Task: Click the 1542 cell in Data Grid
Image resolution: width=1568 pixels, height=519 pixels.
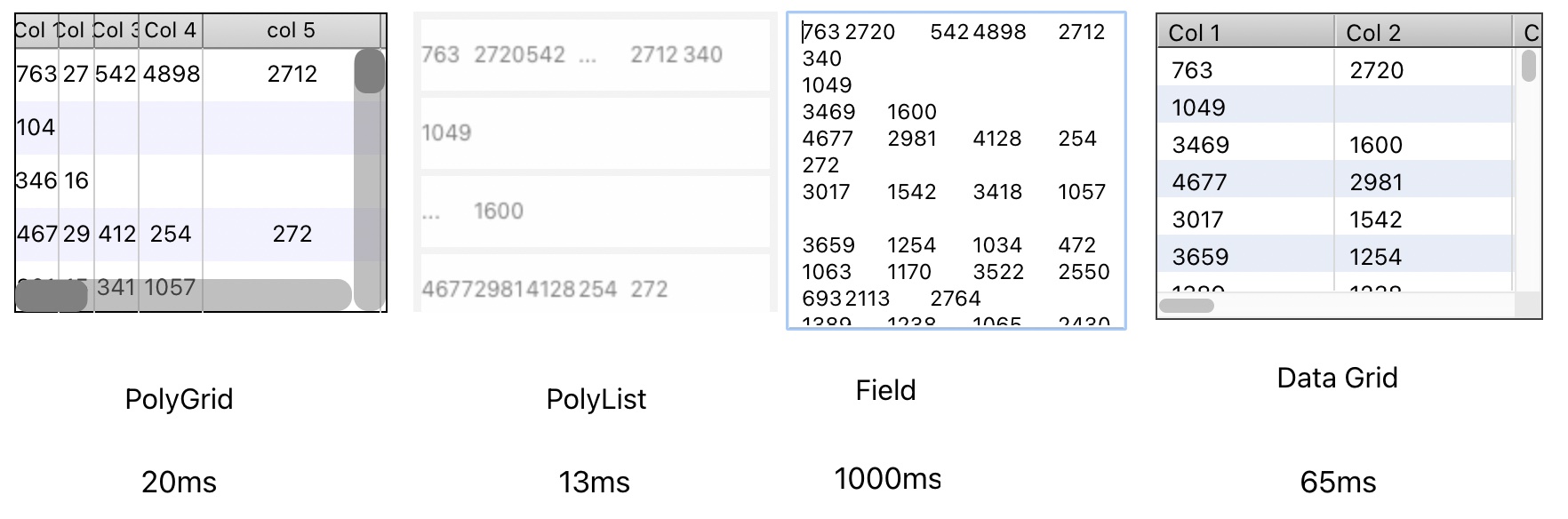Action: pos(1375,220)
